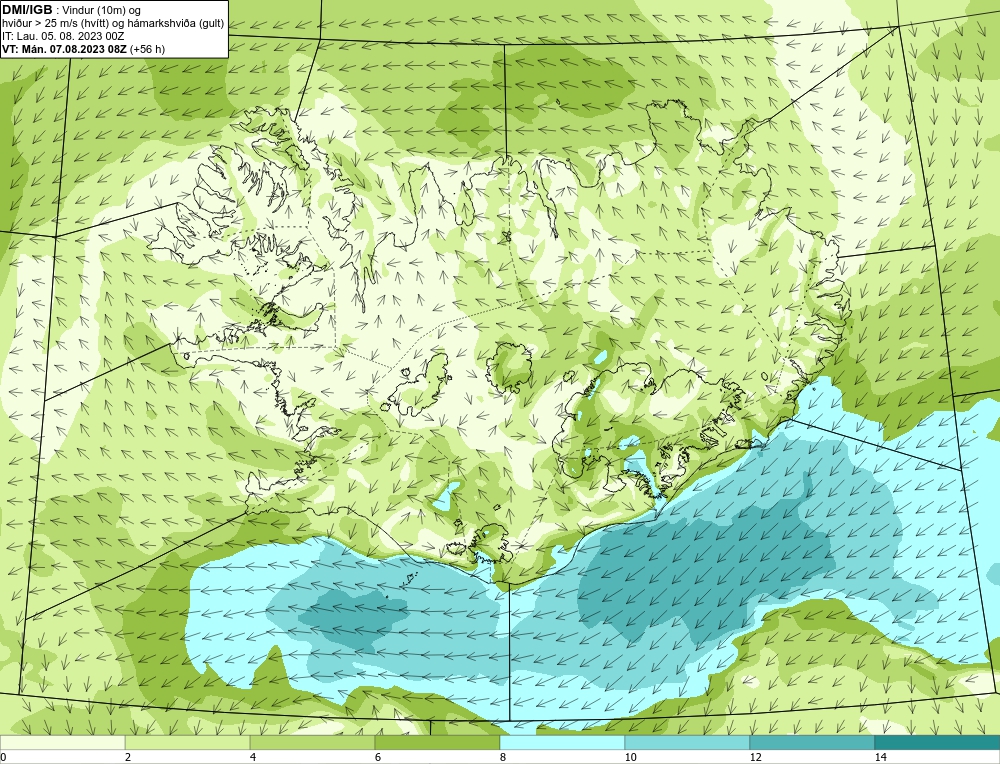Click the legend value 0
Image resolution: width=1000 pixels, height=764 pixels.
[3, 757]
